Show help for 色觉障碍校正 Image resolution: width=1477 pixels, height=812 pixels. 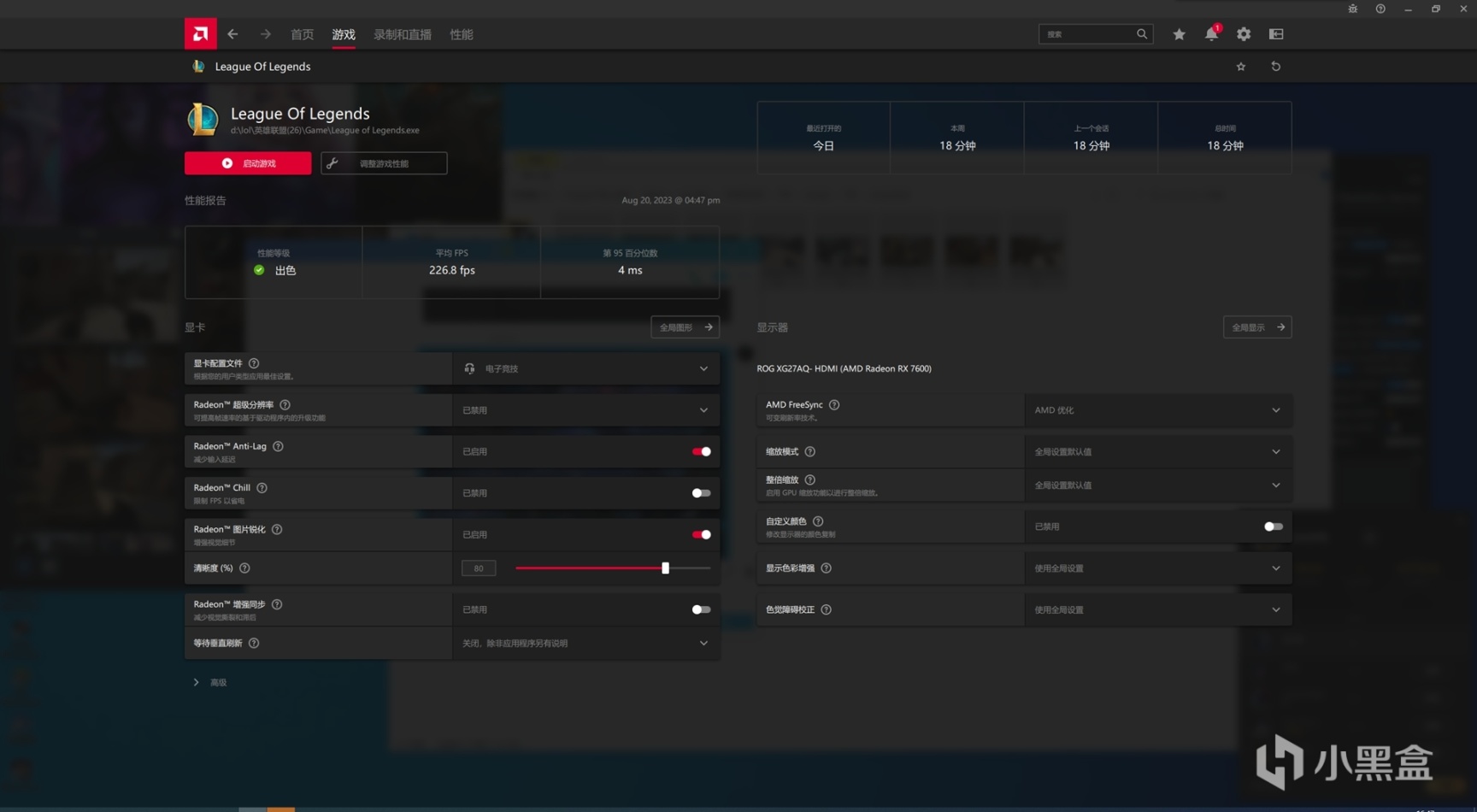click(827, 609)
